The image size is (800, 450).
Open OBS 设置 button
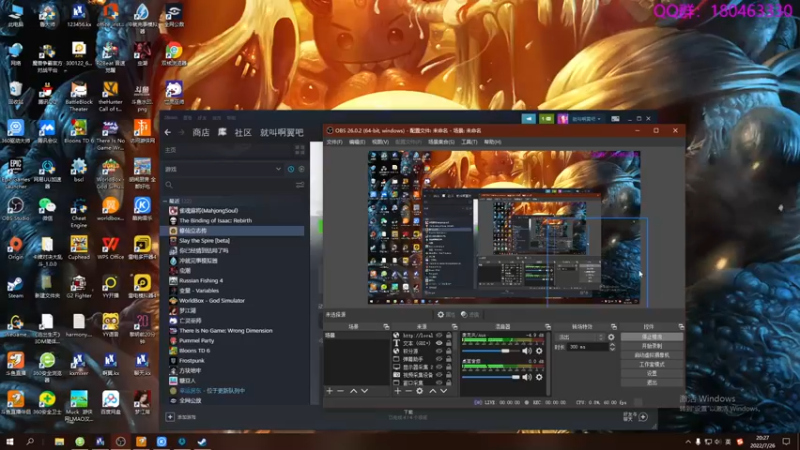click(x=652, y=373)
